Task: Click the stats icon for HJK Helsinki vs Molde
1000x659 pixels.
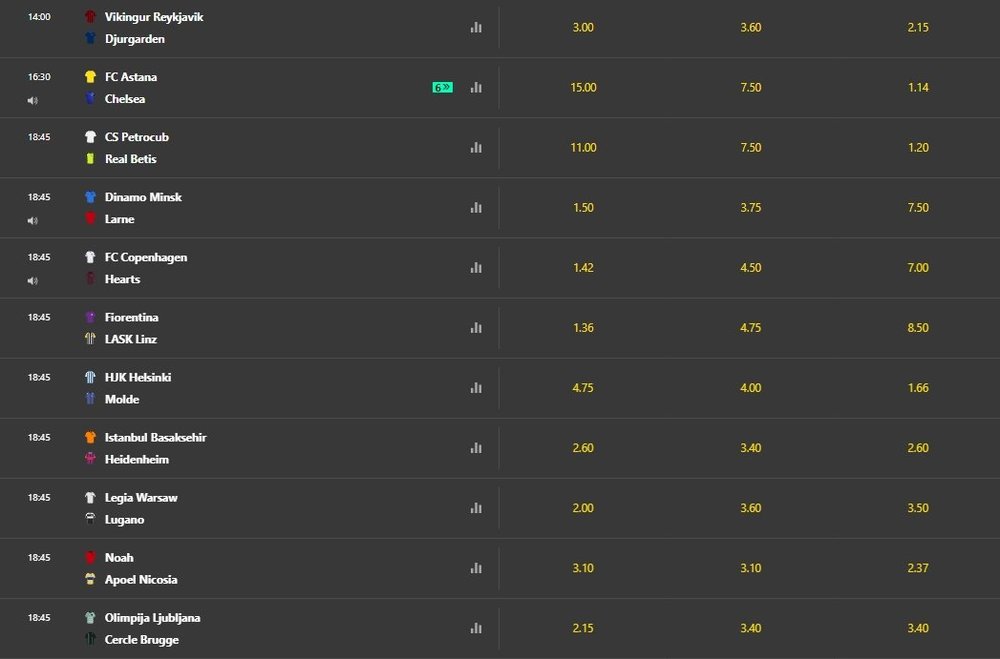Action: 476,388
